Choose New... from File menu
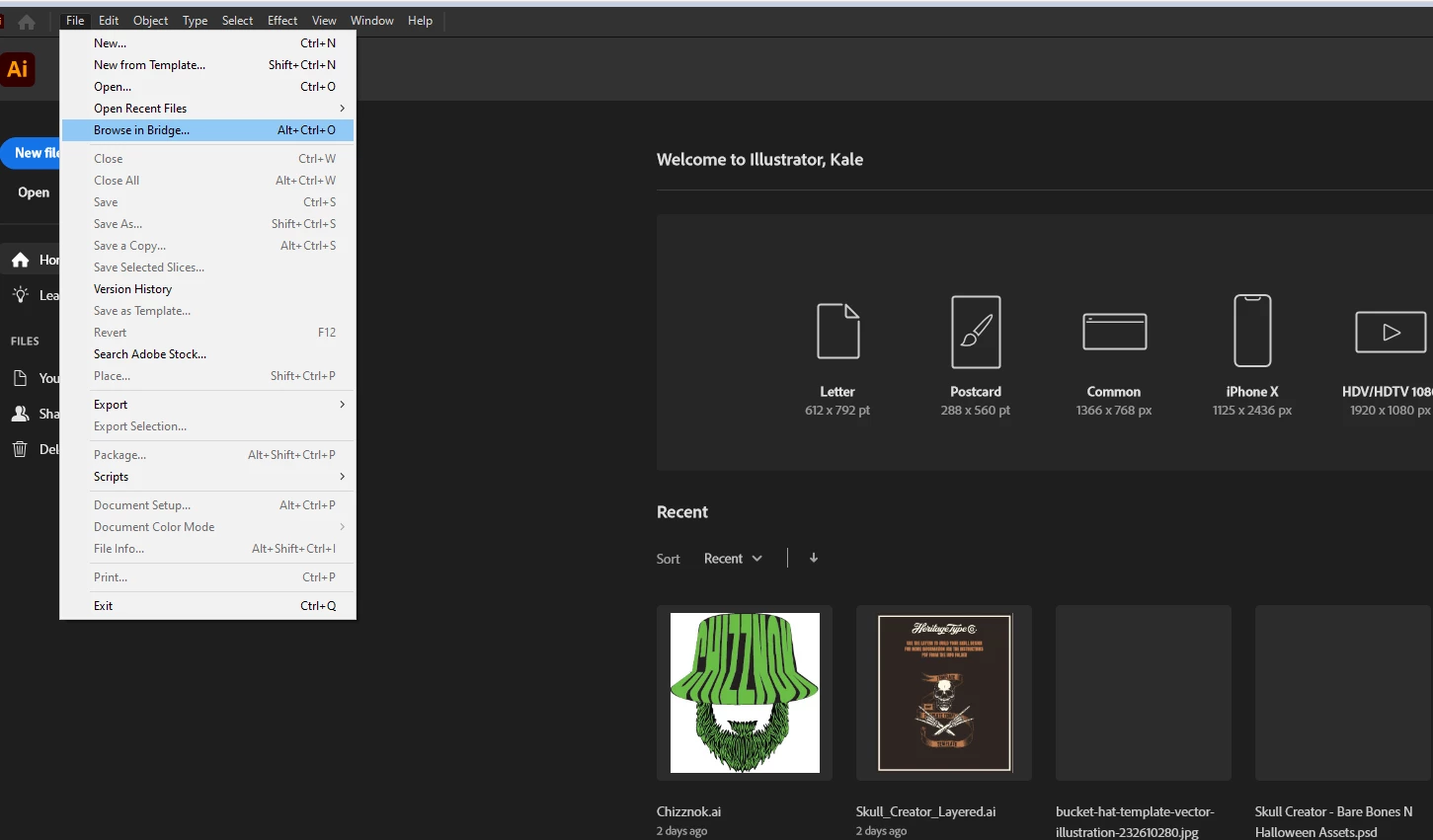Image resolution: width=1433 pixels, height=840 pixels. (207, 43)
